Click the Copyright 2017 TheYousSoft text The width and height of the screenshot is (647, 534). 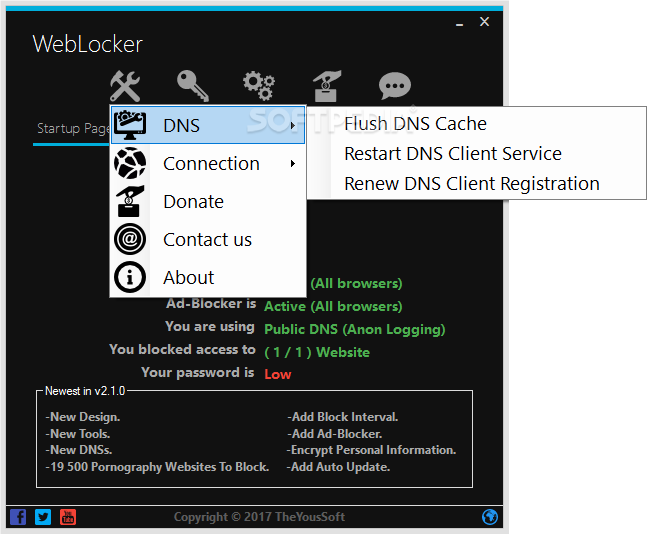pos(259,517)
